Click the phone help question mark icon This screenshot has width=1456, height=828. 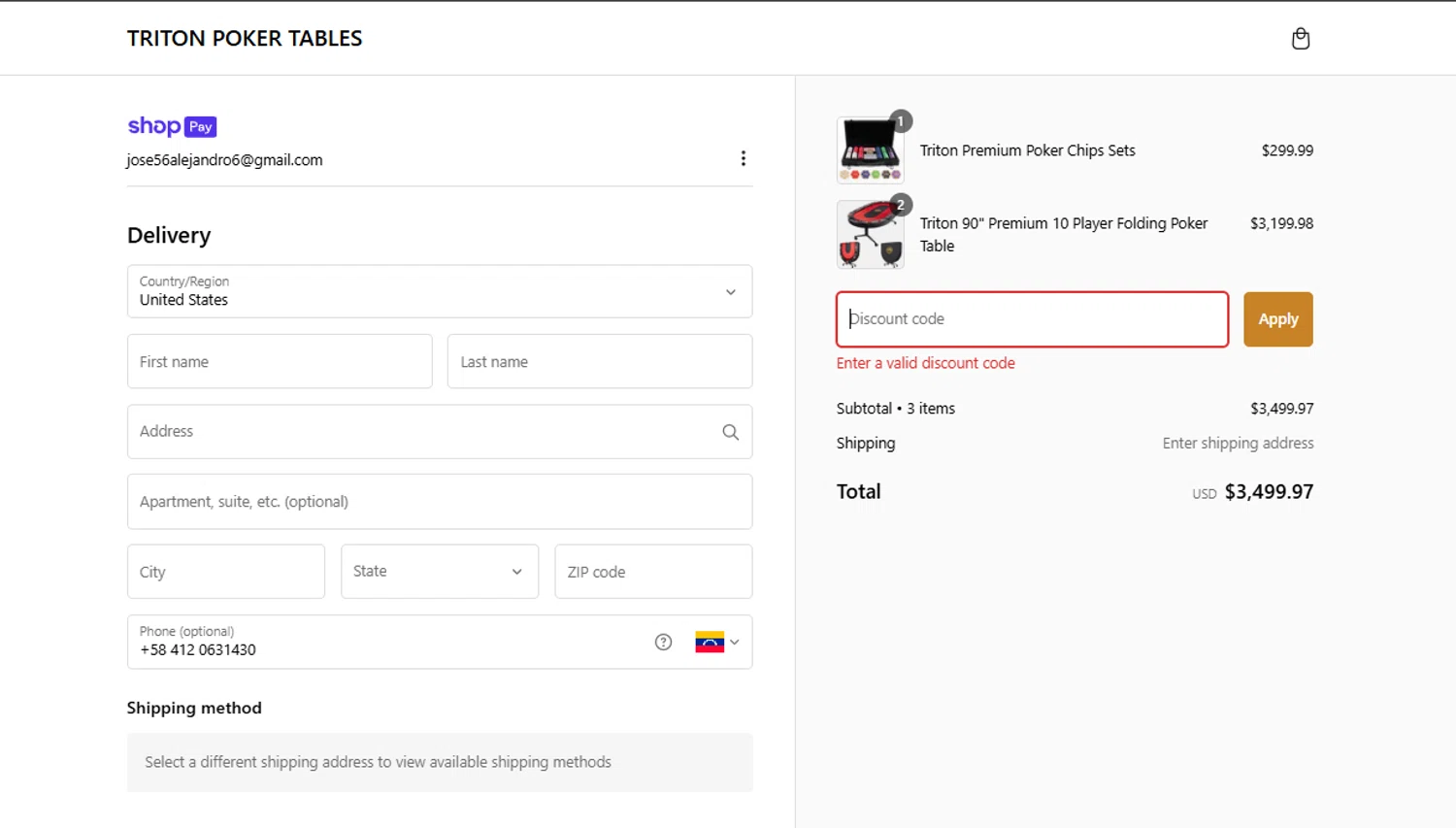click(663, 642)
